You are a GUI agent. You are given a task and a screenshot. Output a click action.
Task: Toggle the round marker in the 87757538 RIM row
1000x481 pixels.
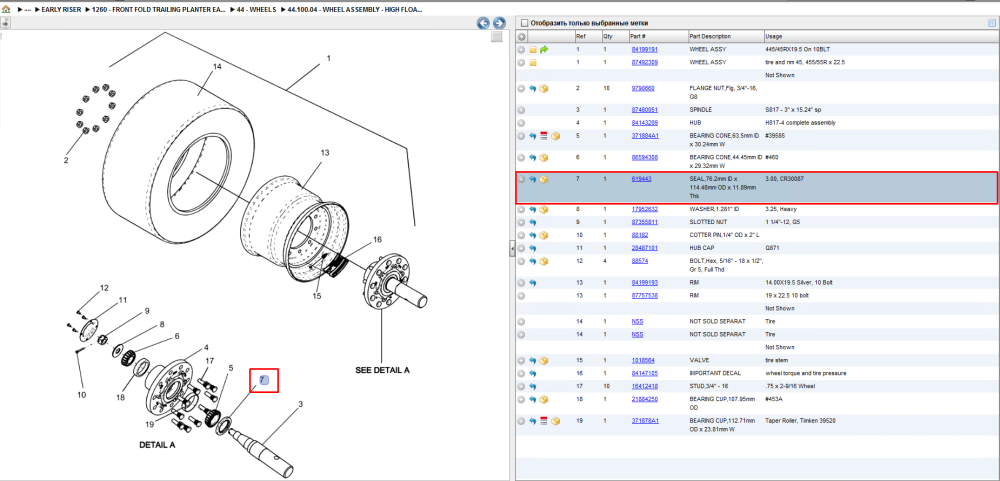point(522,295)
